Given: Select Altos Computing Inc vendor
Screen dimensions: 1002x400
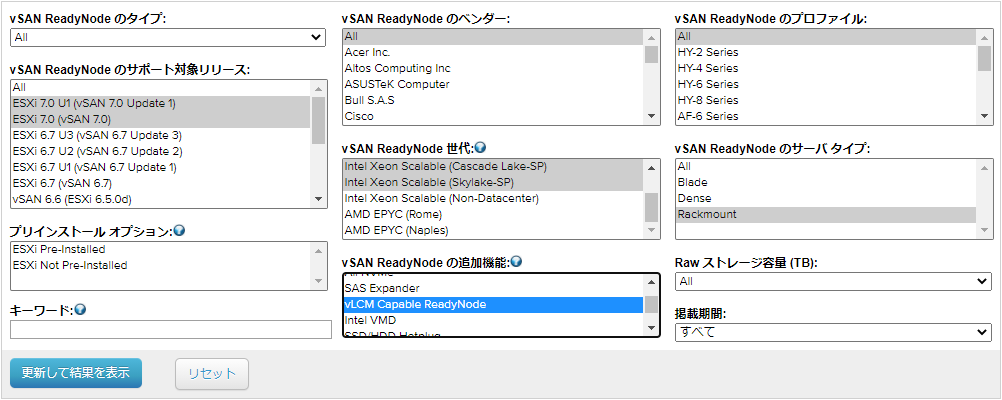Looking at the screenshot, I should (493, 68).
